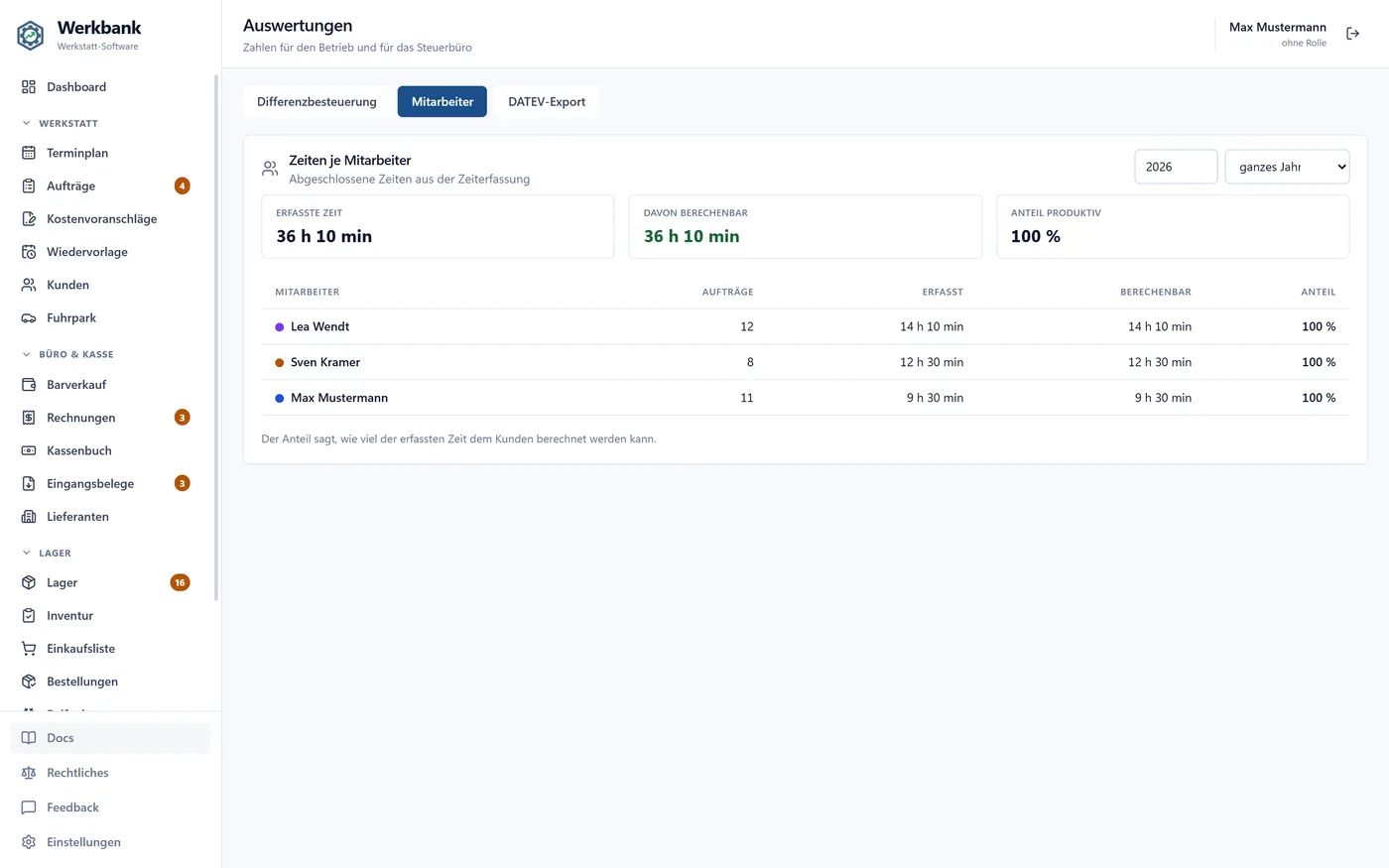Click the logout icon beside Max Mustermann
The image size is (1389, 868).
tap(1352, 34)
